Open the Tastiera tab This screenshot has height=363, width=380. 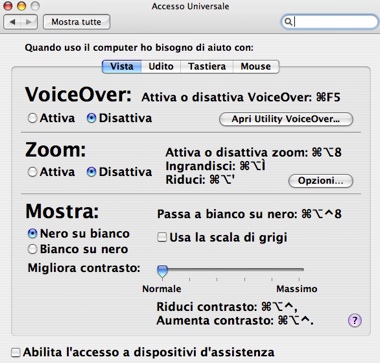[x=207, y=66]
